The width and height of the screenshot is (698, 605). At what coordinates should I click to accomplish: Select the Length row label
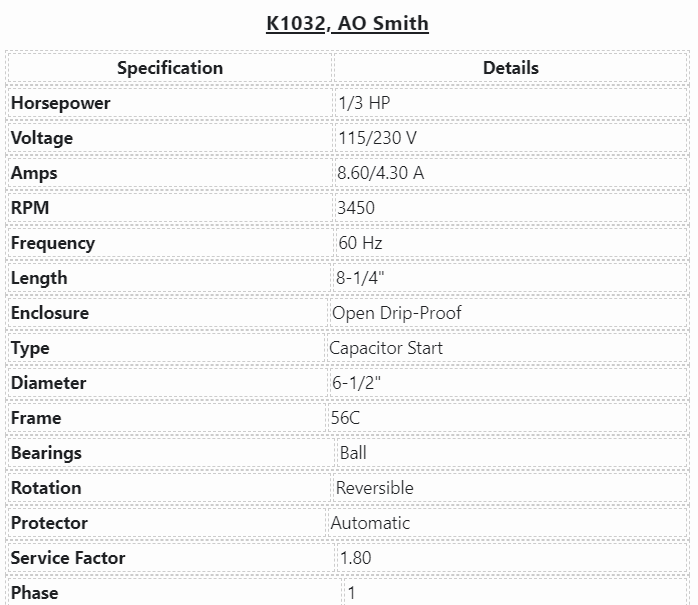click(x=39, y=278)
